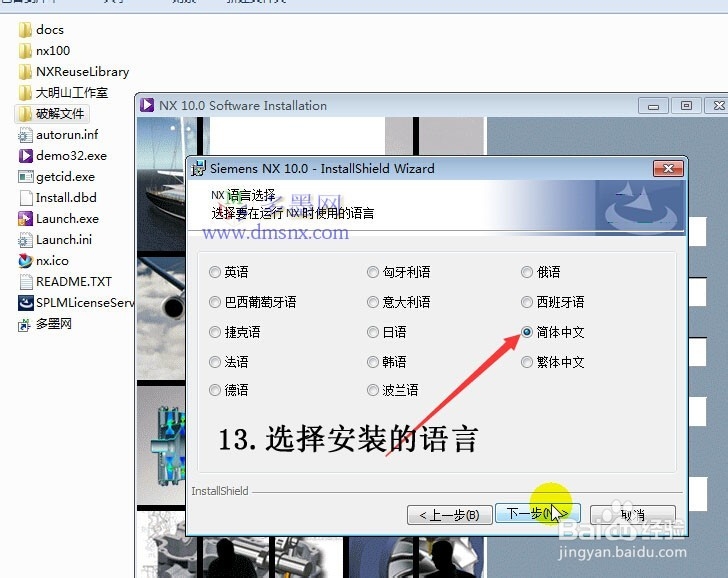The image size is (728, 578).
Task: Close the InstallShield Wizard dialog
Action: tap(668, 169)
